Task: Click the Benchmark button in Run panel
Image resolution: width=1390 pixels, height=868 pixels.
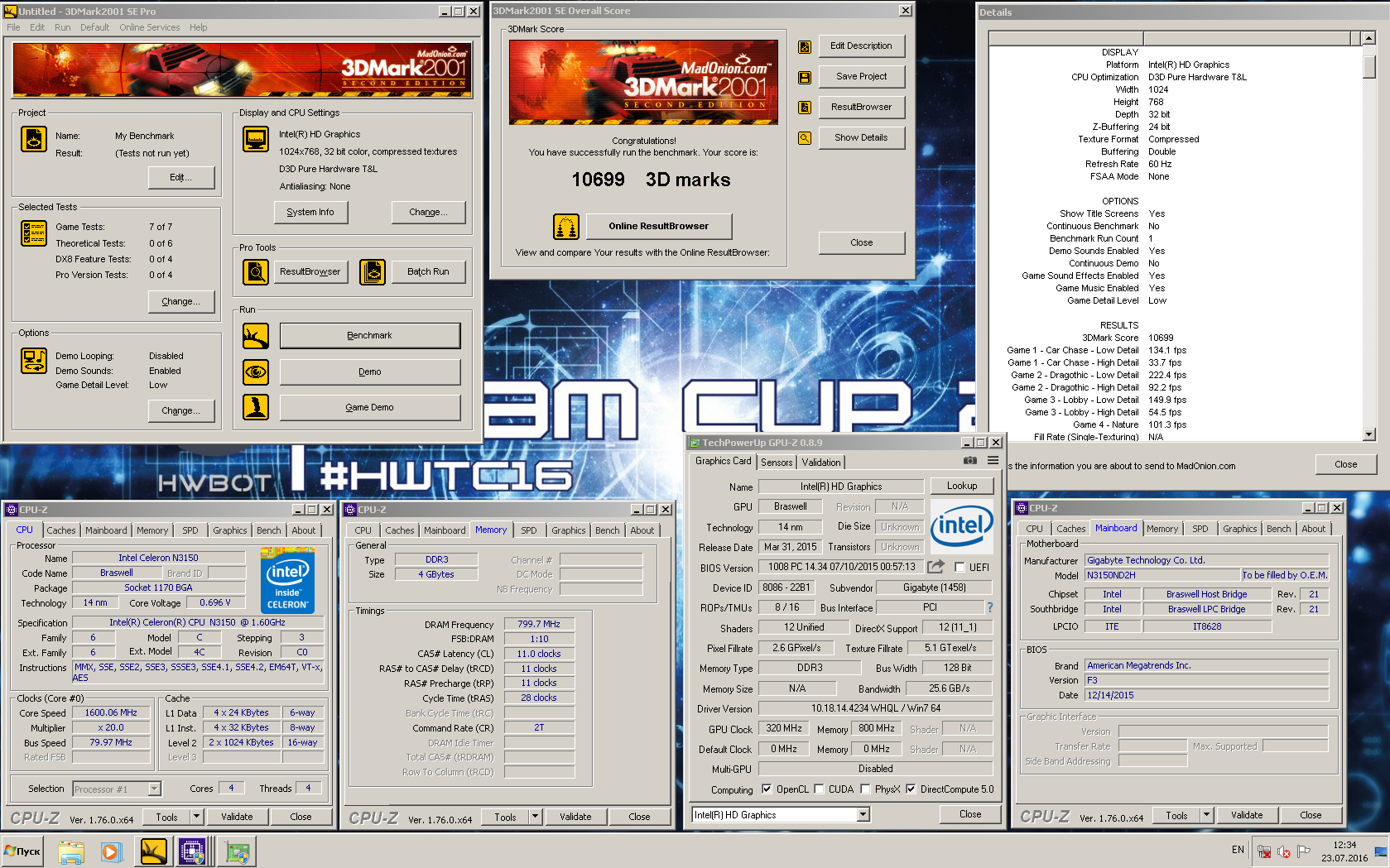Action: pyautogui.click(x=370, y=336)
